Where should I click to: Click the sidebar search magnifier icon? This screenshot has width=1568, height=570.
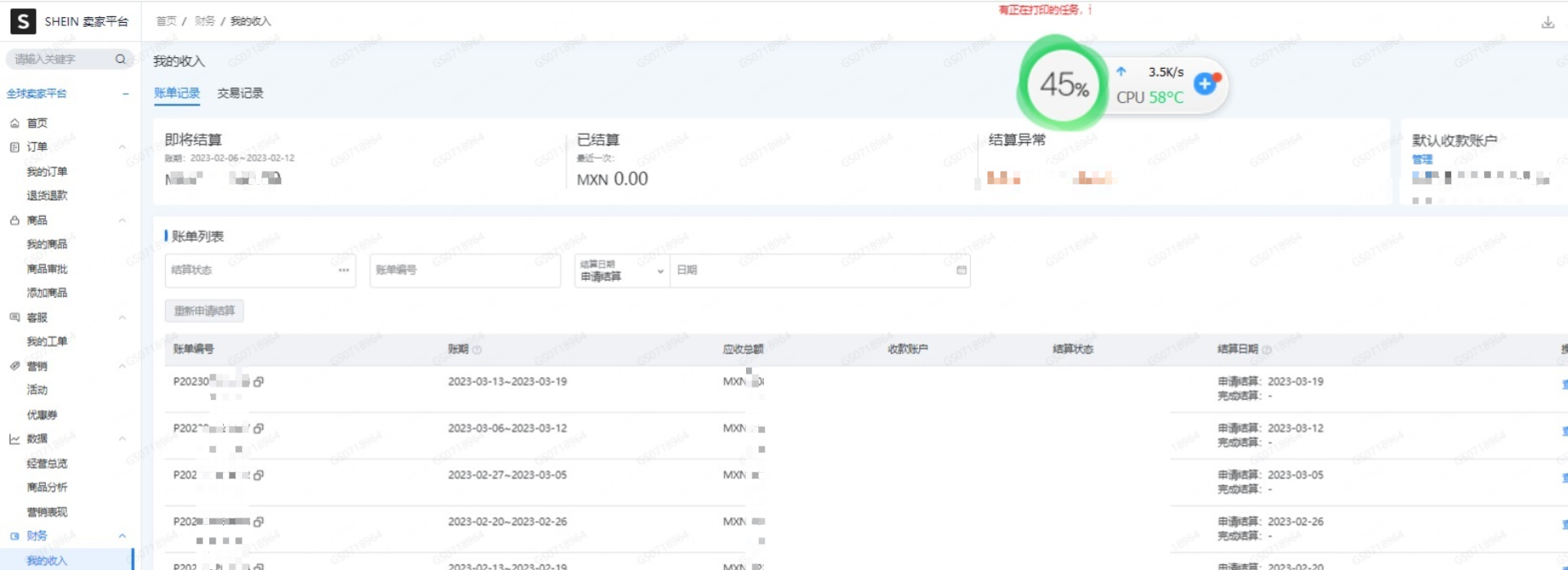coord(120,59)
